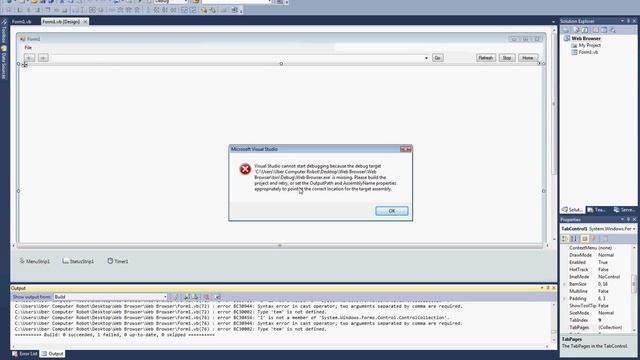The width and height of the screenshot is (640, 360).
Task: Select the Stop button on the form
Action: point(507,58)
